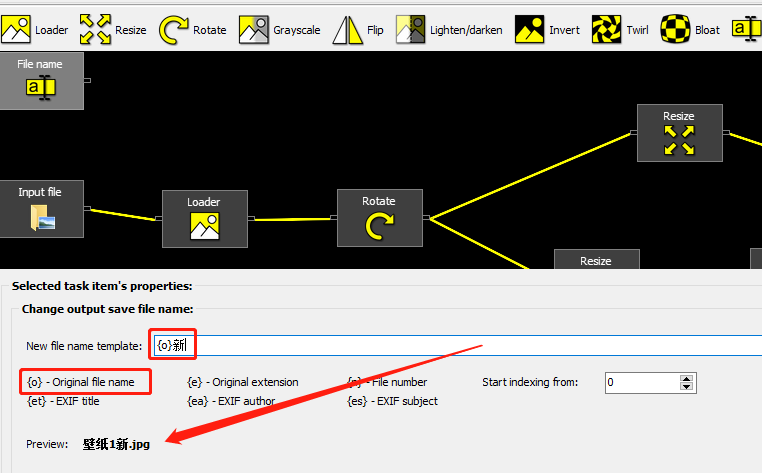Select the Twirl tool in toolbar
767x473 pixels.
(x=620, y=30)
